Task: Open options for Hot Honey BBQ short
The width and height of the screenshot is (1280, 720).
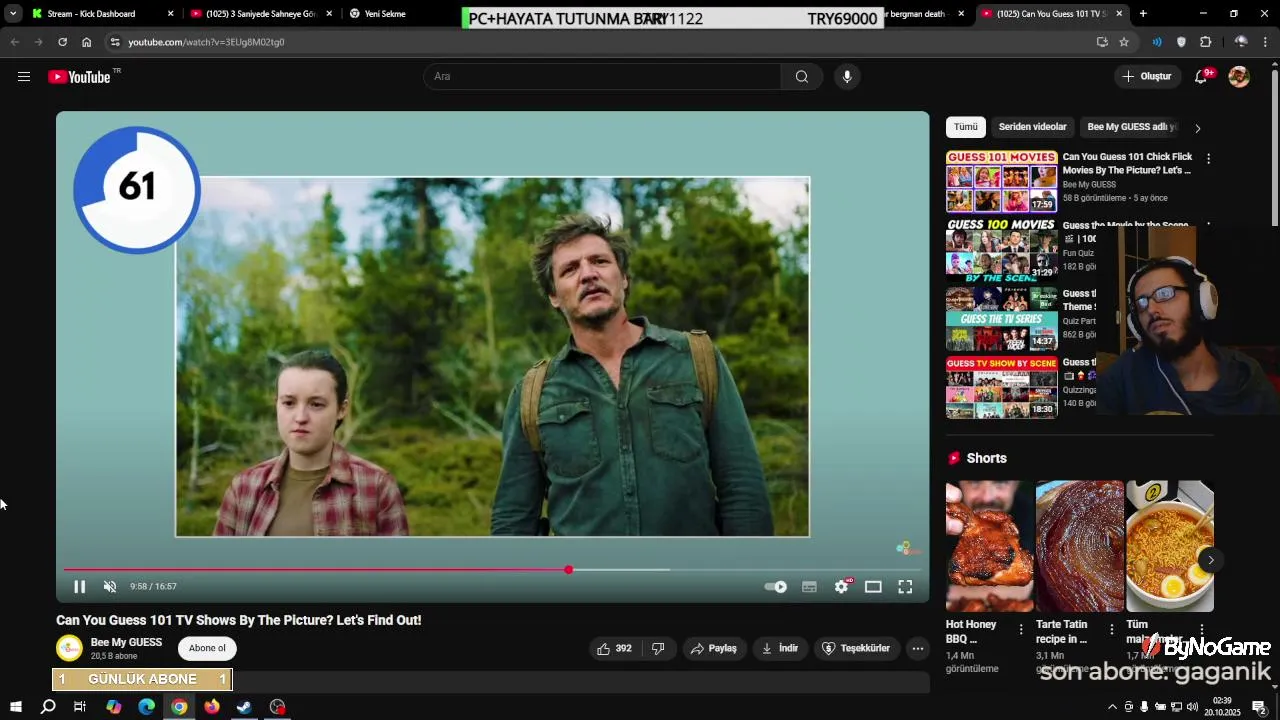Action: click(x=1021, y=629)
